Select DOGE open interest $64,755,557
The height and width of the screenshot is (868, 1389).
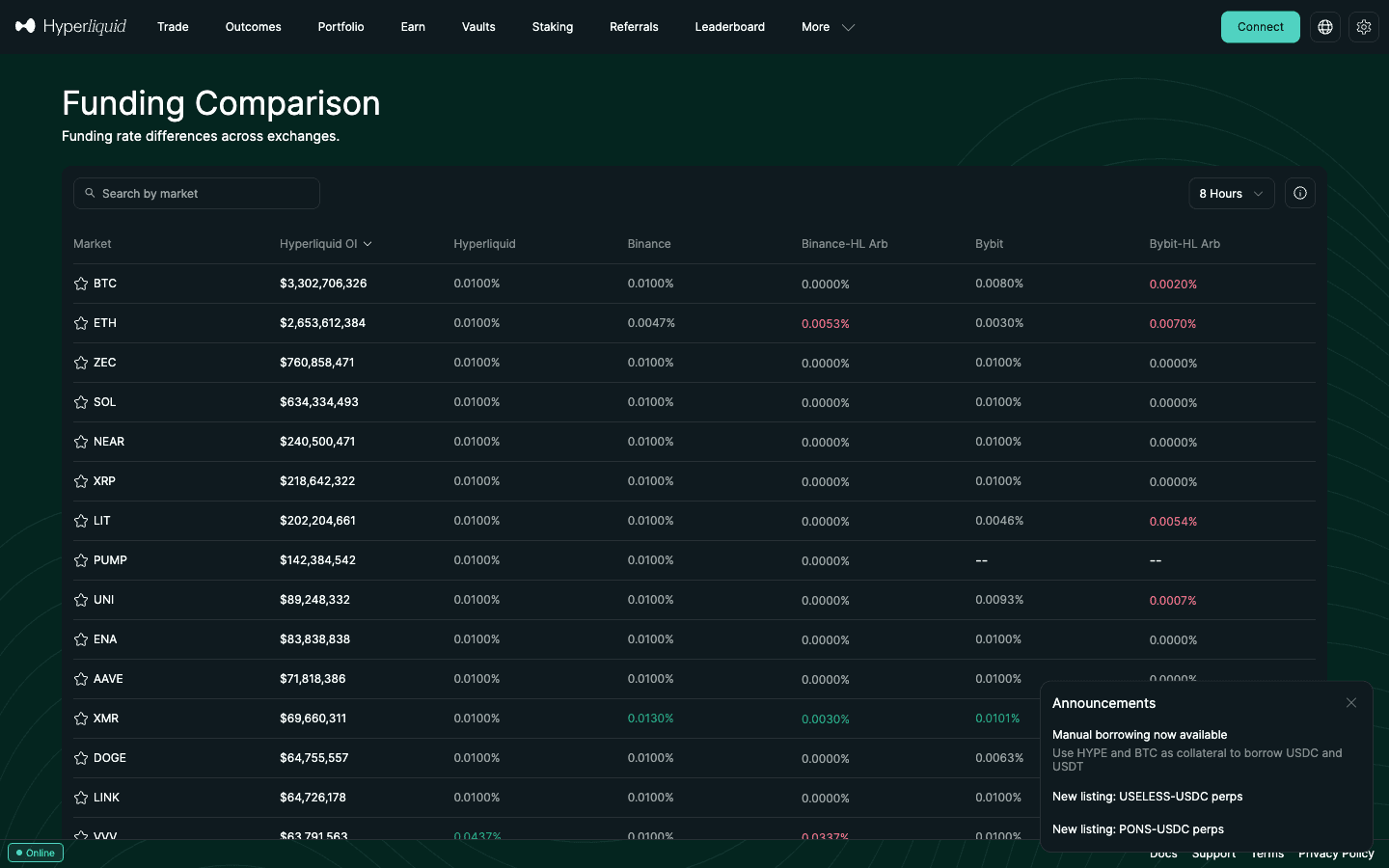click(x=314, y=758)
